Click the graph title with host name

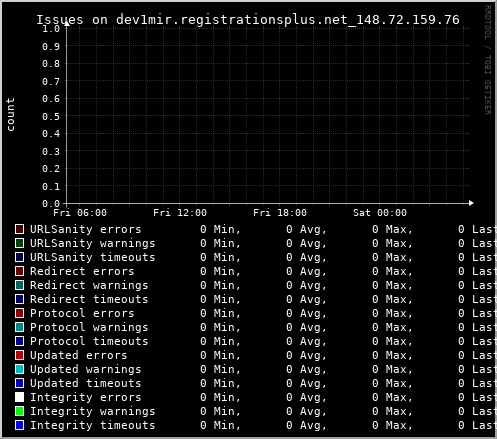[x=248, y=20]
